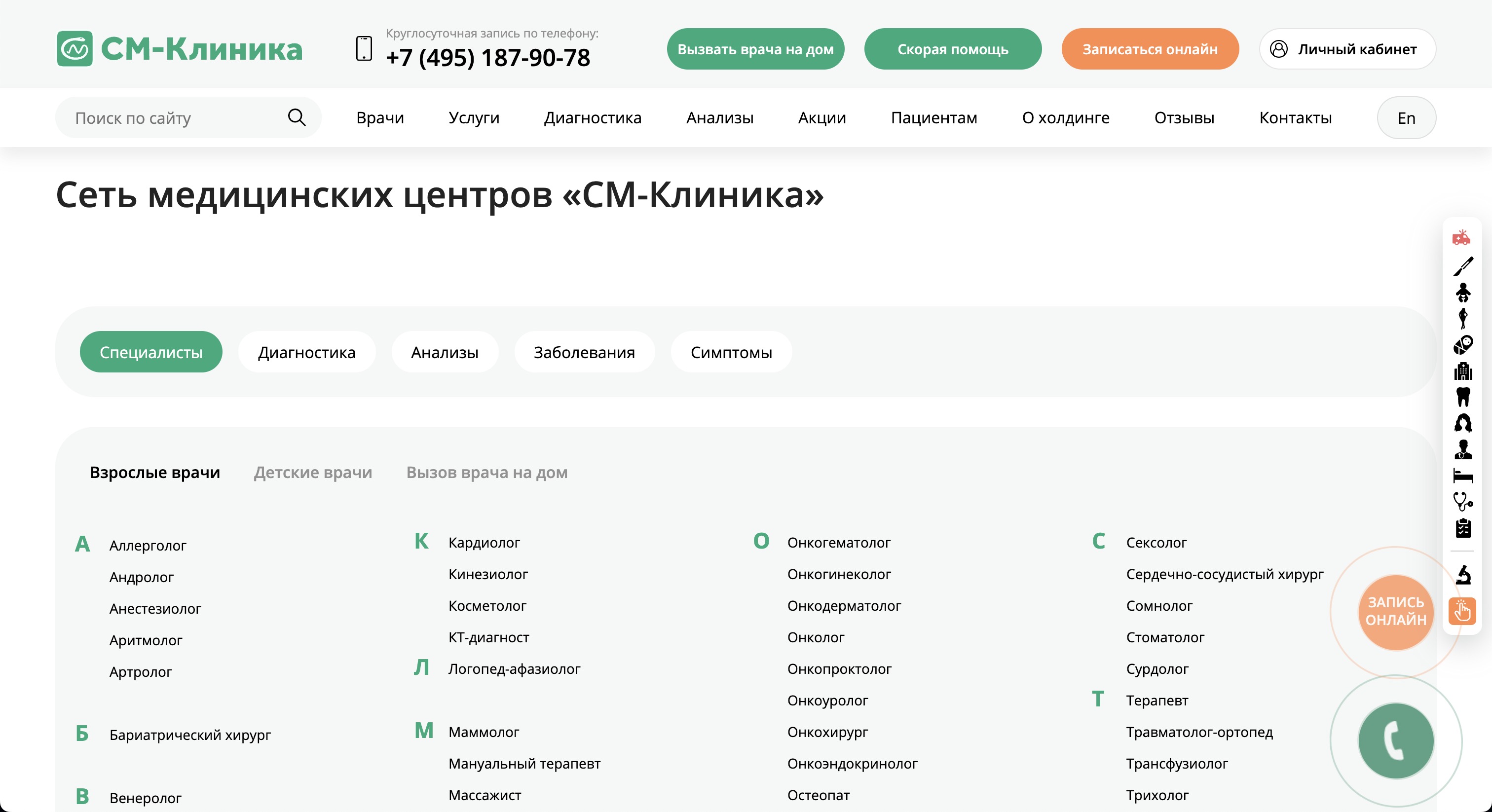Image resolution: width=1492 pixels, height=812 pixels.
Task: Open the Услуги menu item
Action: point(474,117)
